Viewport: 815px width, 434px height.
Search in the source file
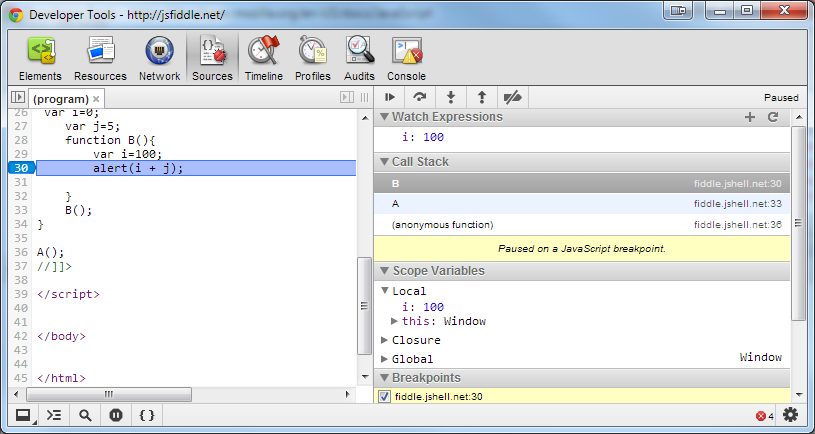pyautogui.click(x=85, y=415)
